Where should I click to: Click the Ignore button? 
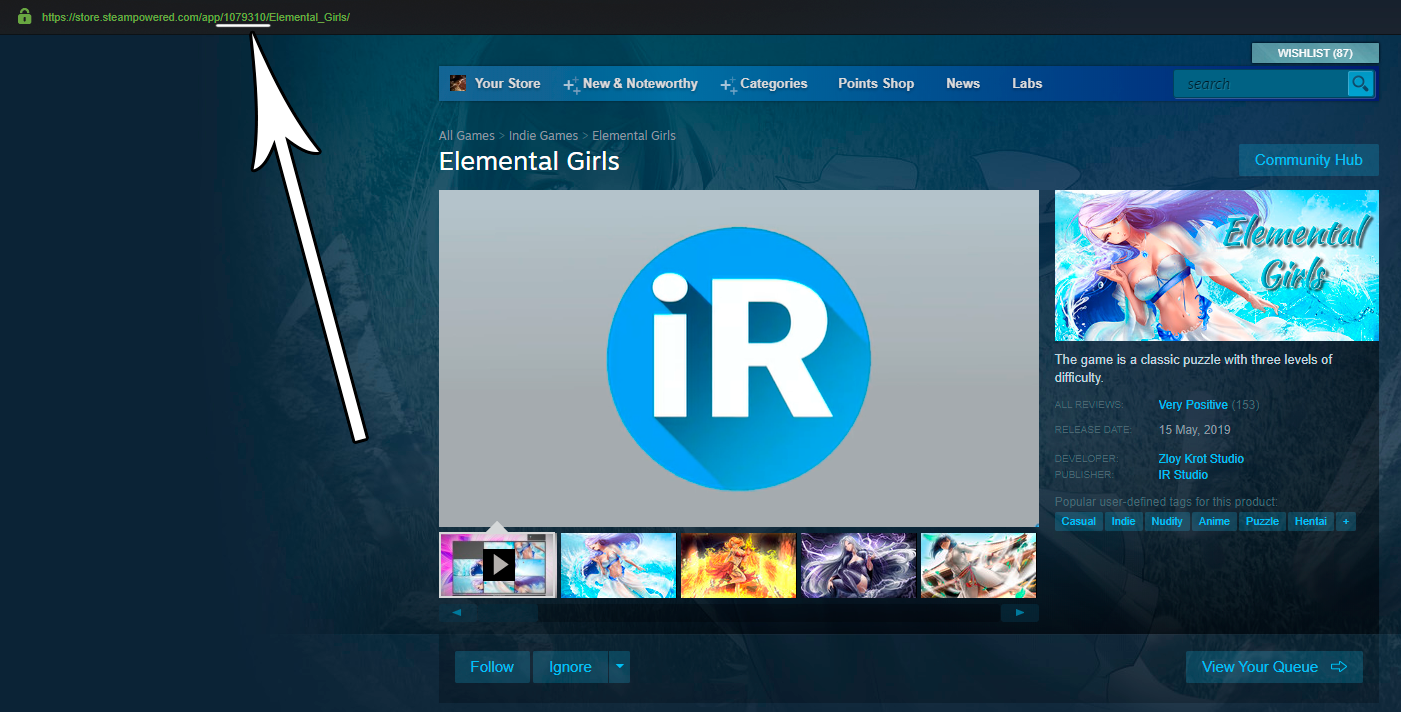click(x=570, y=667)
